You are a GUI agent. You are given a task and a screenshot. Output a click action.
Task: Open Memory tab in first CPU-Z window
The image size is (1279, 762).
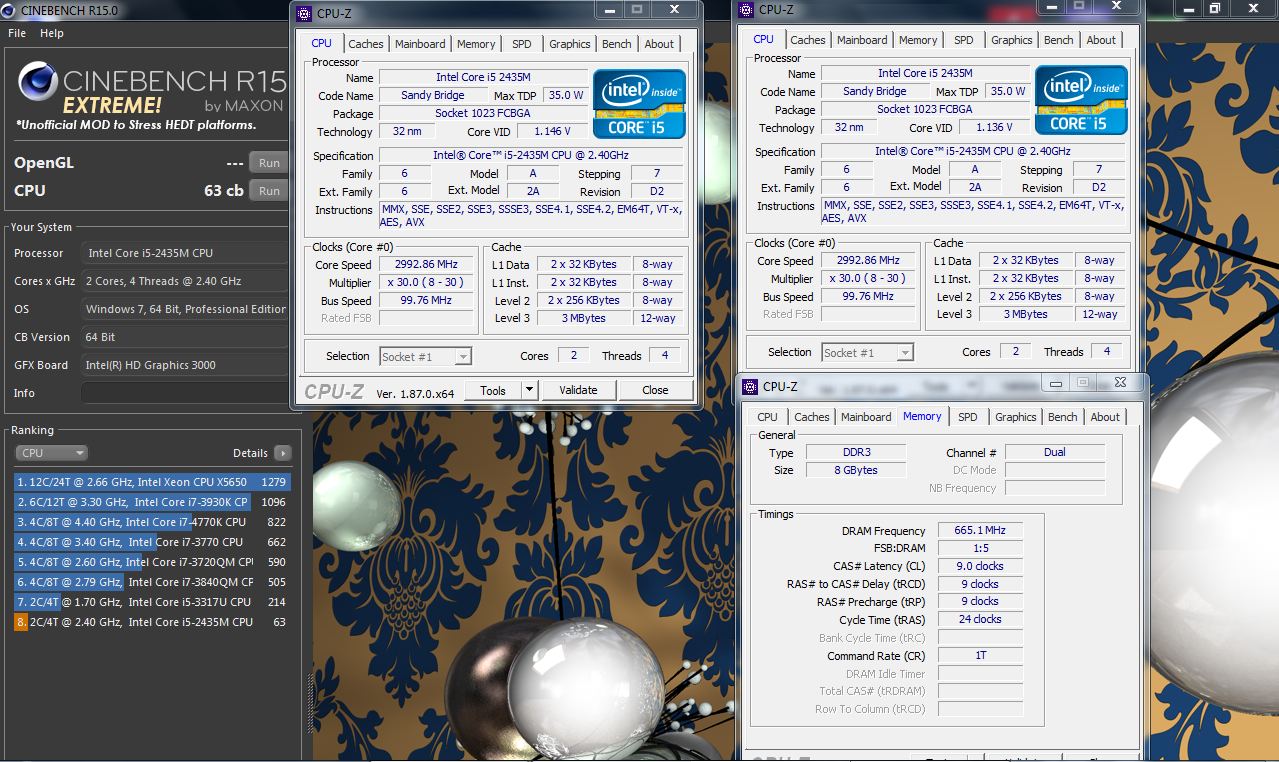pos(476,44)
